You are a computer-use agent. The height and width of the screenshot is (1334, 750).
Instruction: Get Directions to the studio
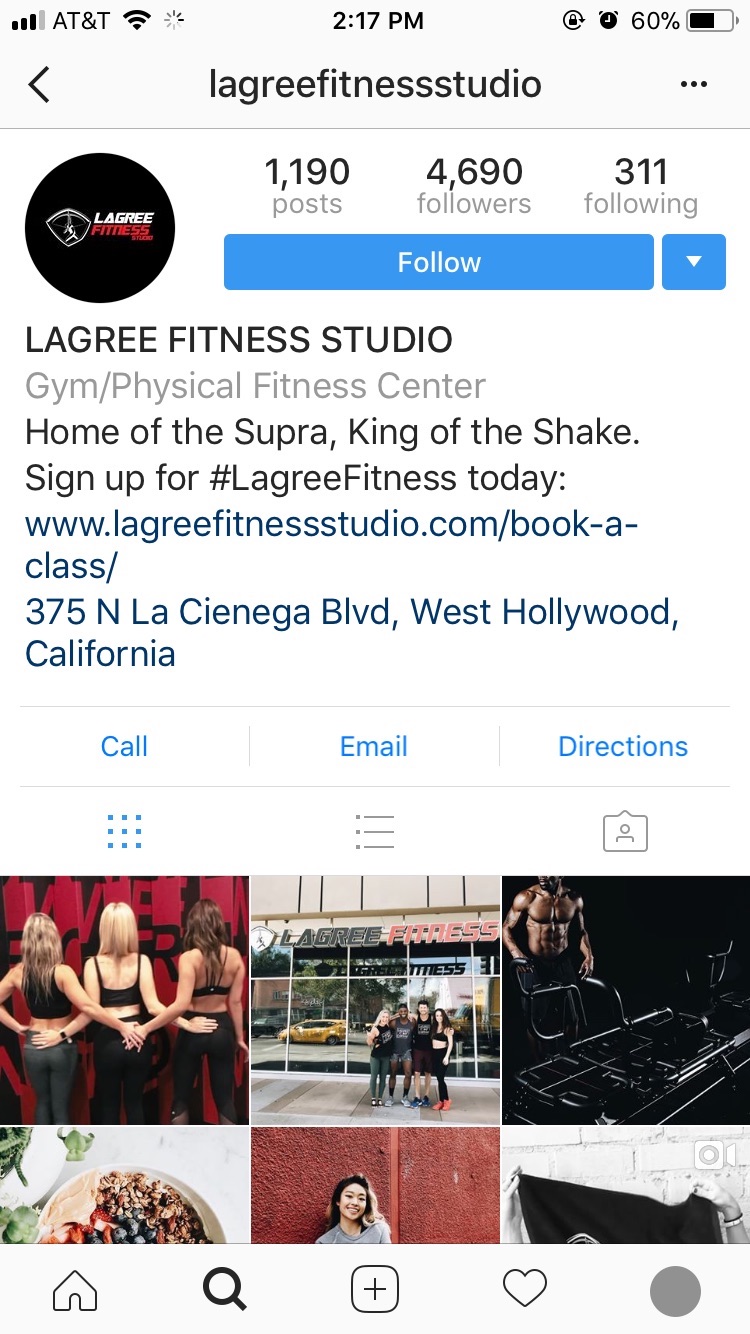[x=623, y=746]
